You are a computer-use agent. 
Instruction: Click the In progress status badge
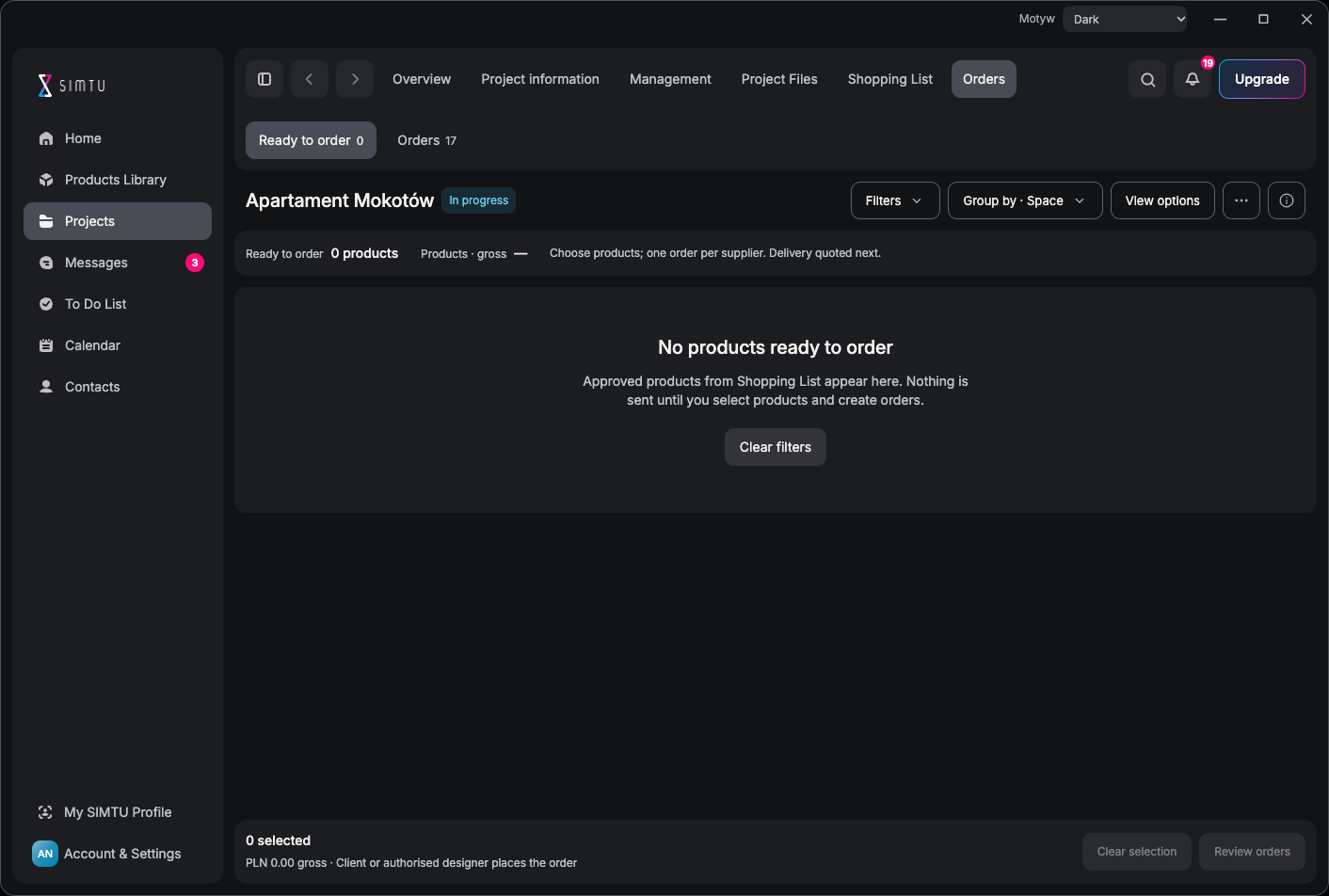(479, 200)
